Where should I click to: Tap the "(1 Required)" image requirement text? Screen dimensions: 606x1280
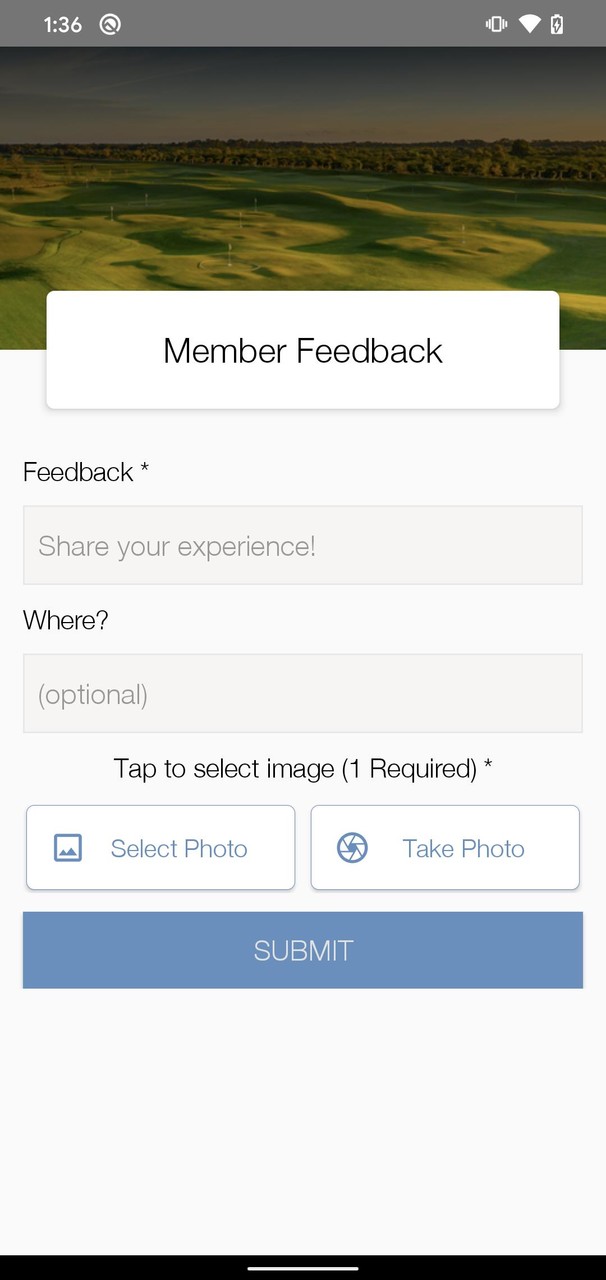pos(409,768)
